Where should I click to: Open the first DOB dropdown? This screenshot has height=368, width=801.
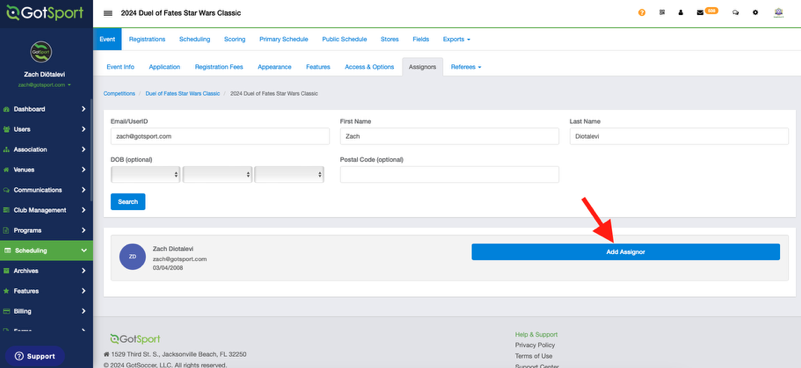coord(145,174)
